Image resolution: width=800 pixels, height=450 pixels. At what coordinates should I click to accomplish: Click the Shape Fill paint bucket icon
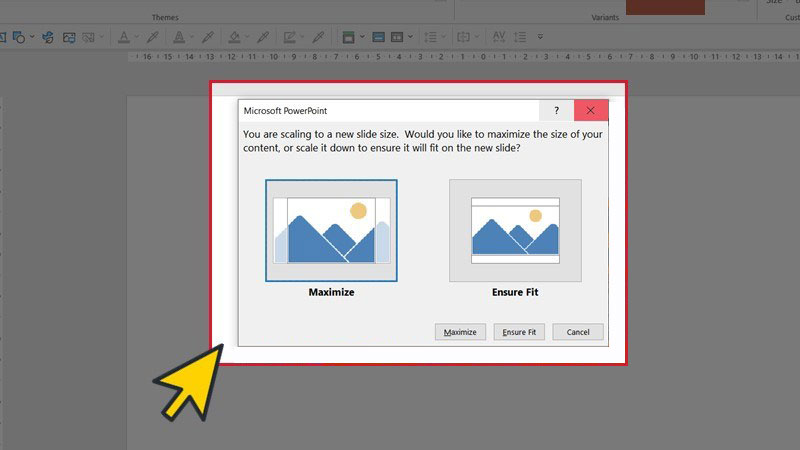click(x=234, y=37)
